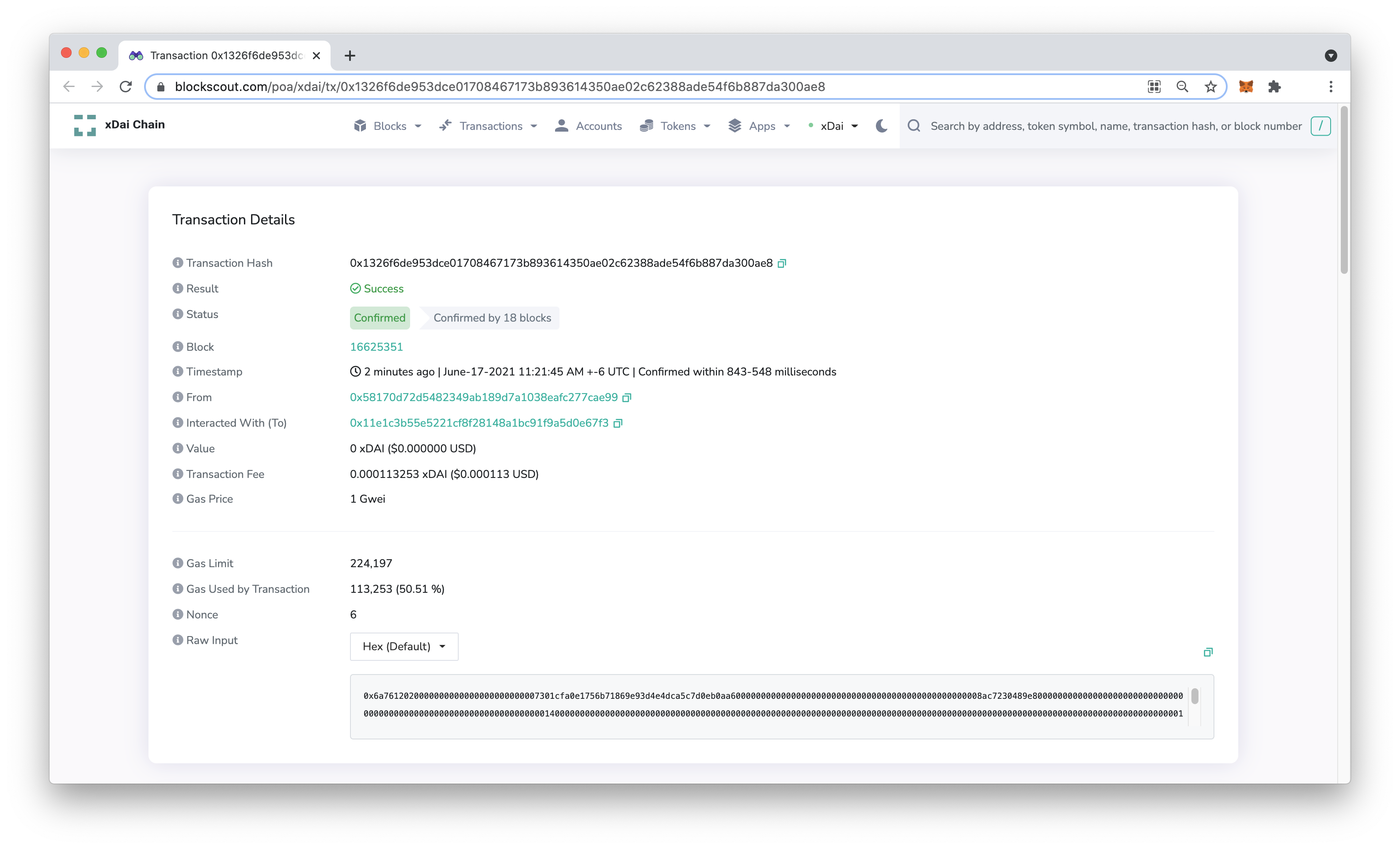
Task: Click the copy icon next to transaction hash
Action: click(x=782, y=263)
